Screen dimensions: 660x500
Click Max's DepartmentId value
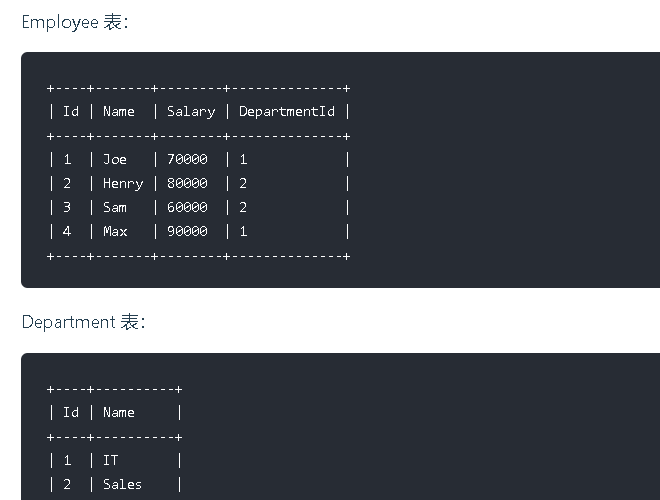click(243, 231)
